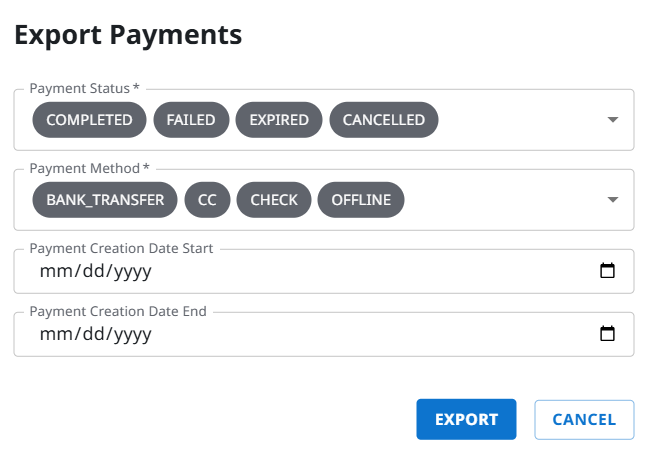Click the EXPORT button
The height and width of the screenshot is (456, 652).
click(466, 420)
